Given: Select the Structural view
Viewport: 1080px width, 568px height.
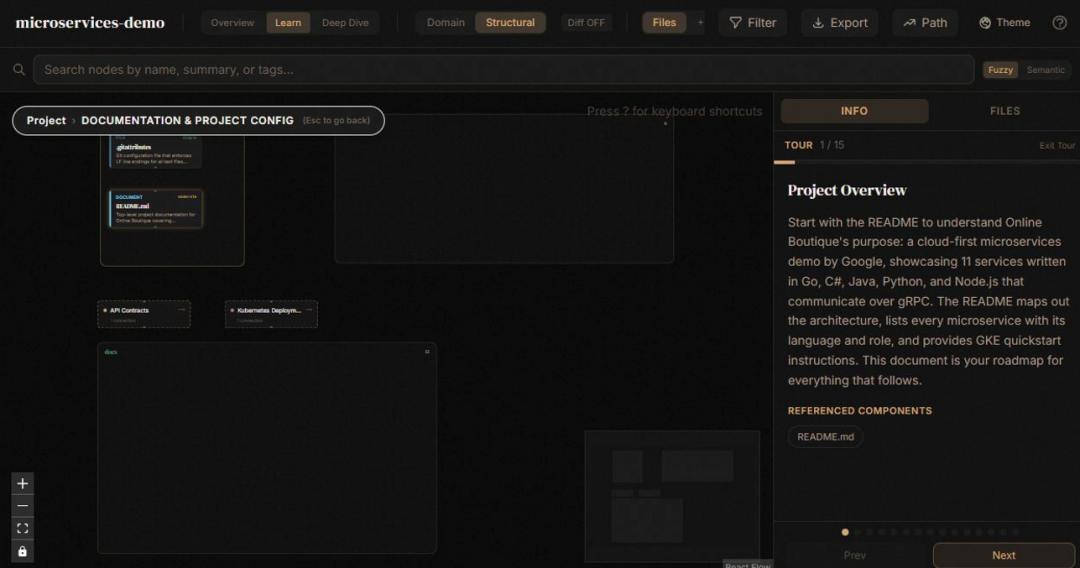Looking at the screenshot, I should coord(510,23).
